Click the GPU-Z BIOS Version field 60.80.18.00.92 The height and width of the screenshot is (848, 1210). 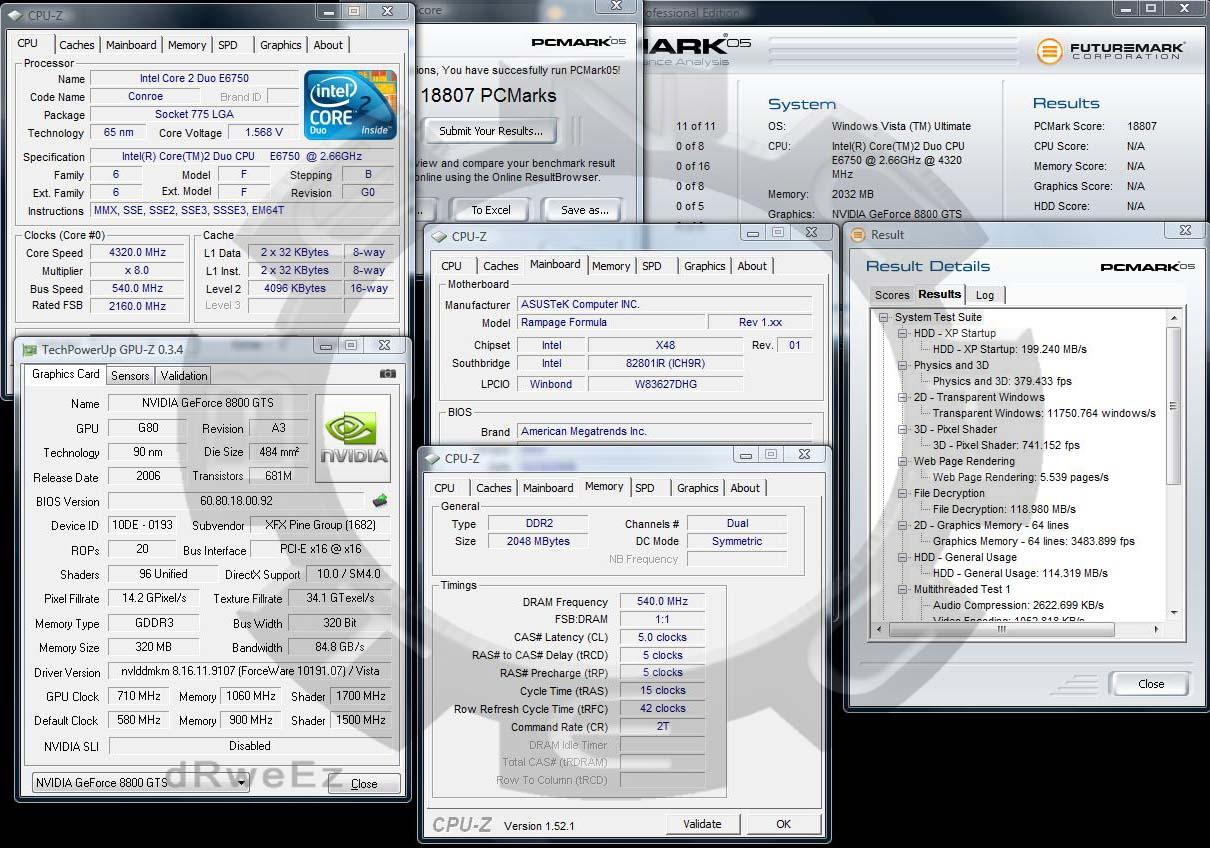point(236,501)
